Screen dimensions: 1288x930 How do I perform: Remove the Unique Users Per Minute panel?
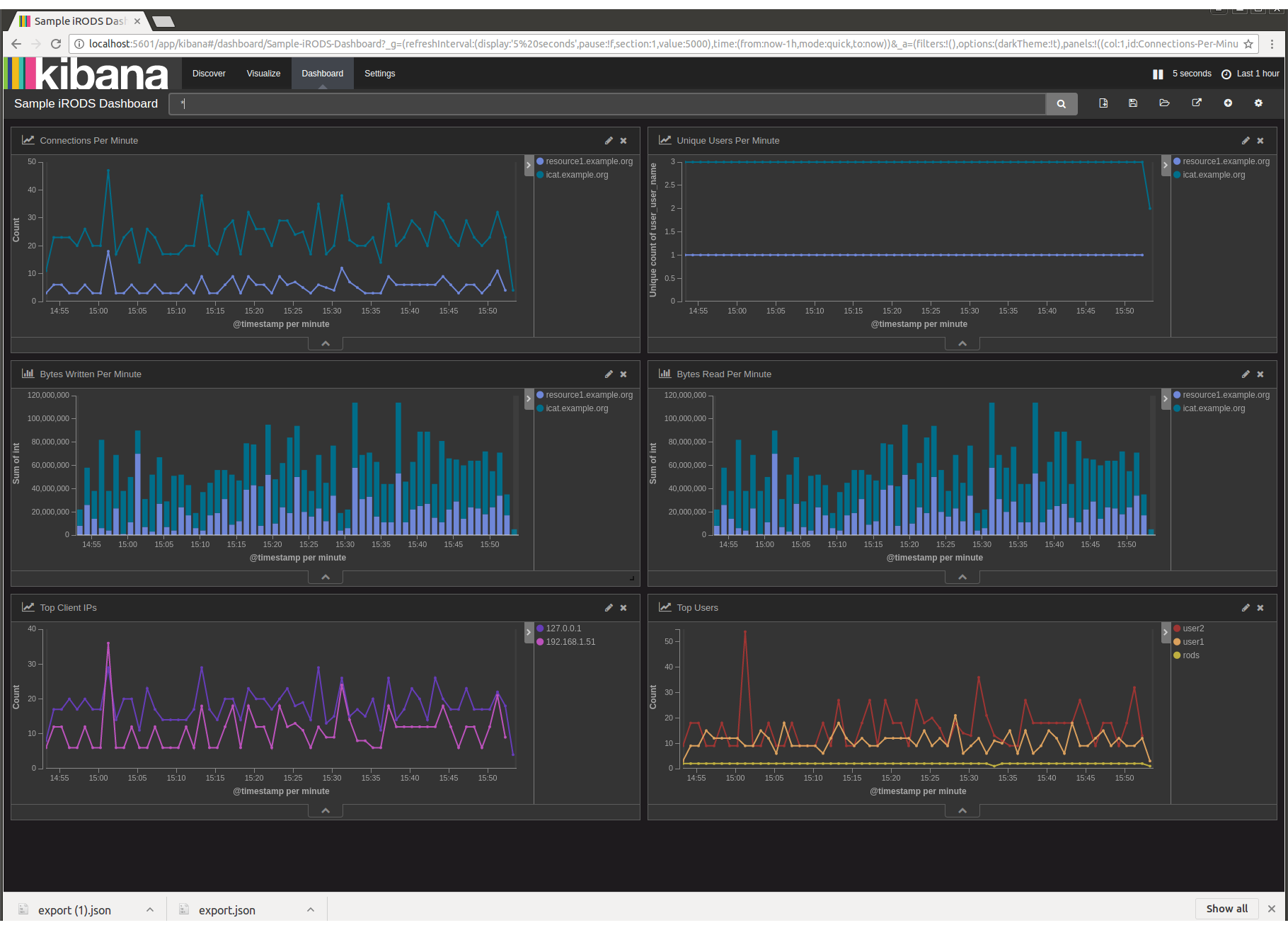pos(1260,141)
